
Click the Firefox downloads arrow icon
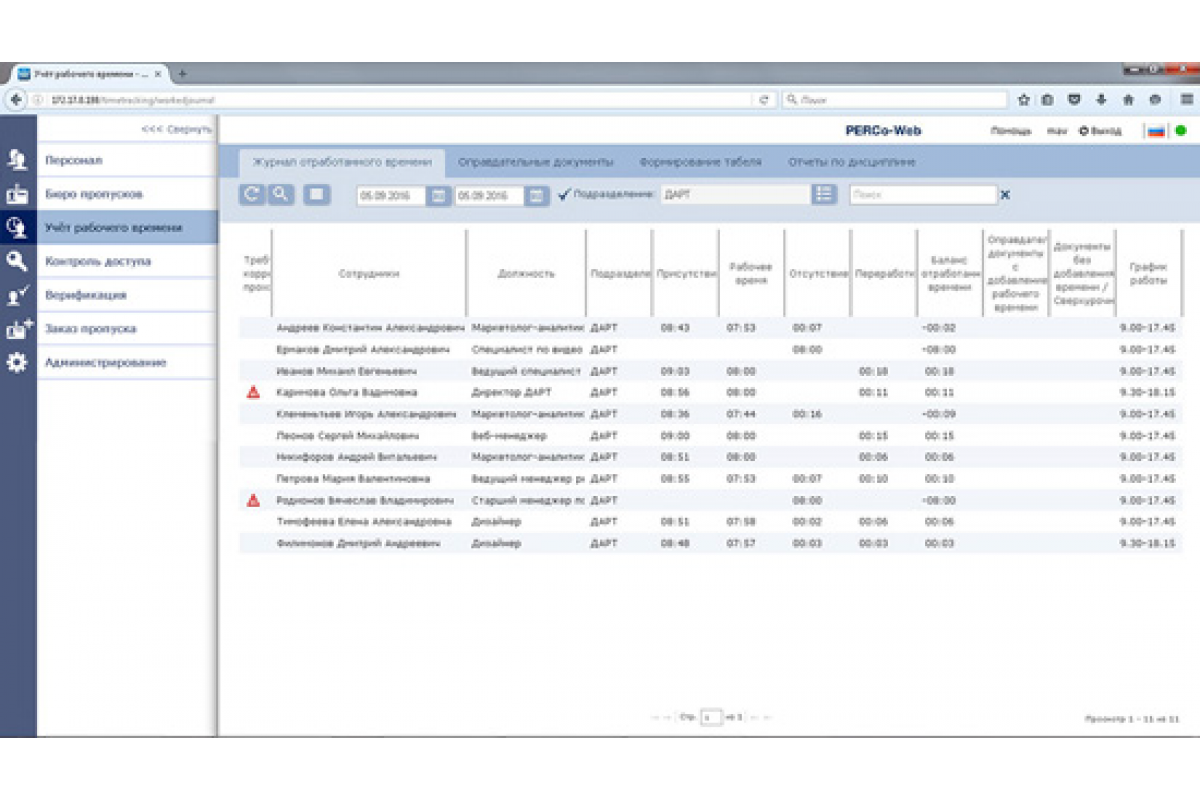pyautogui.click(x=1101, y=100)
